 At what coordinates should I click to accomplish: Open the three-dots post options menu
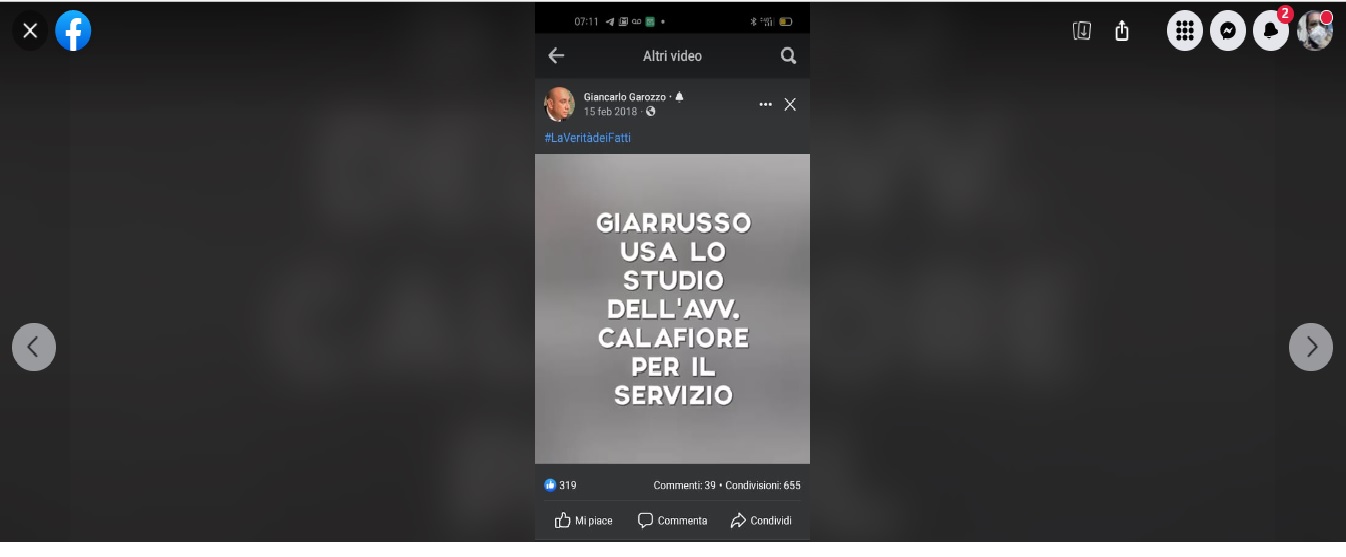(x=766, y=104)
